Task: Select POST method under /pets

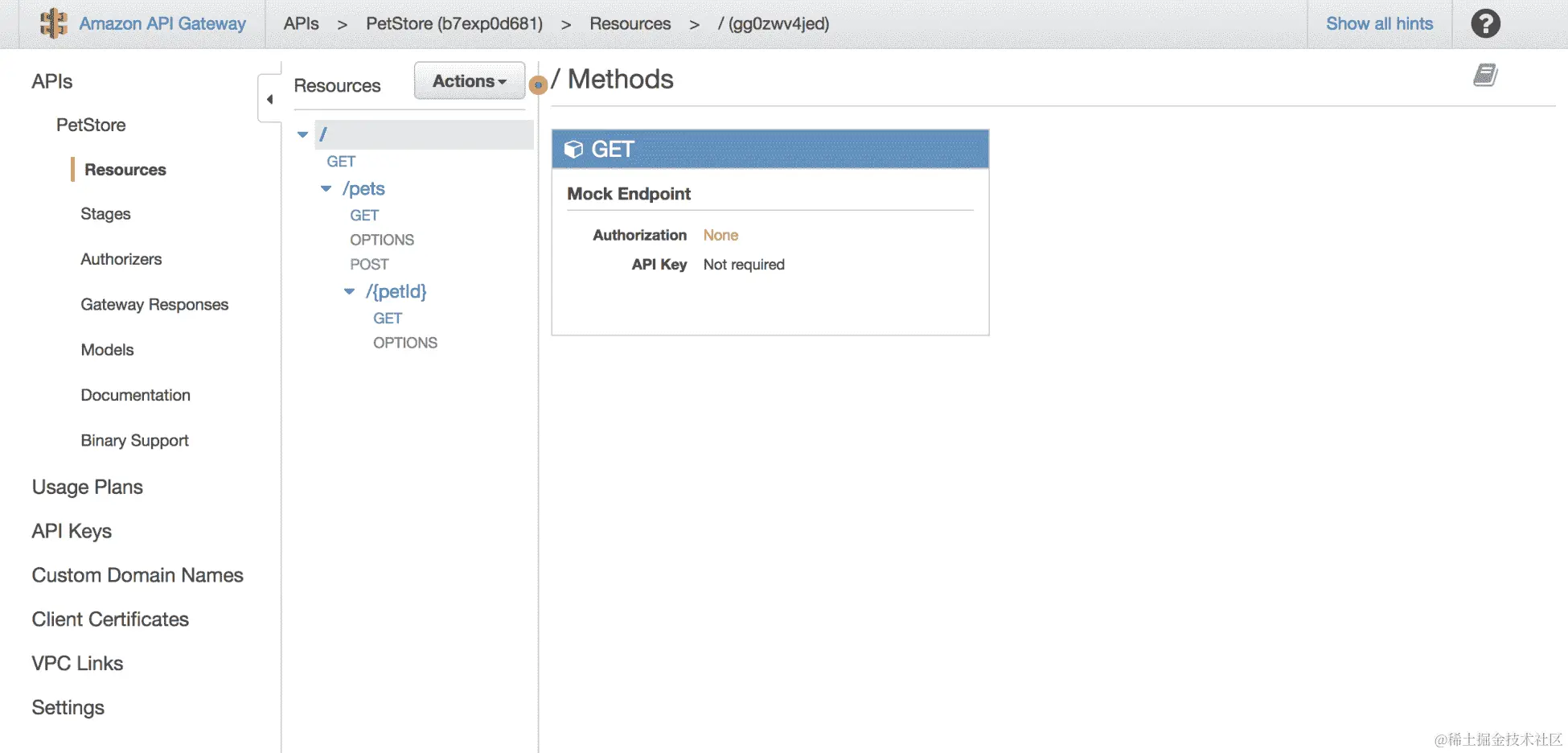Action: (x=369, y=265)
